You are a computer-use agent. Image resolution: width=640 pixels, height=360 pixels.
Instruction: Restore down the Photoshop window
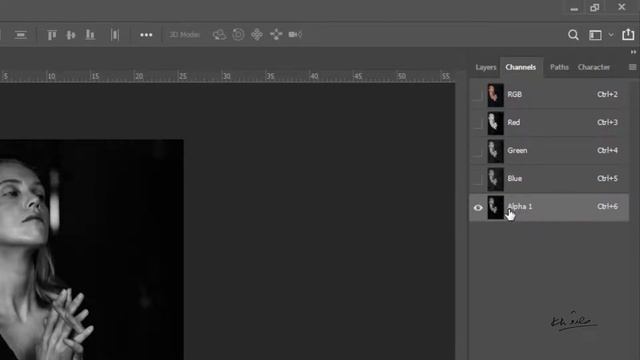point(595,7)
